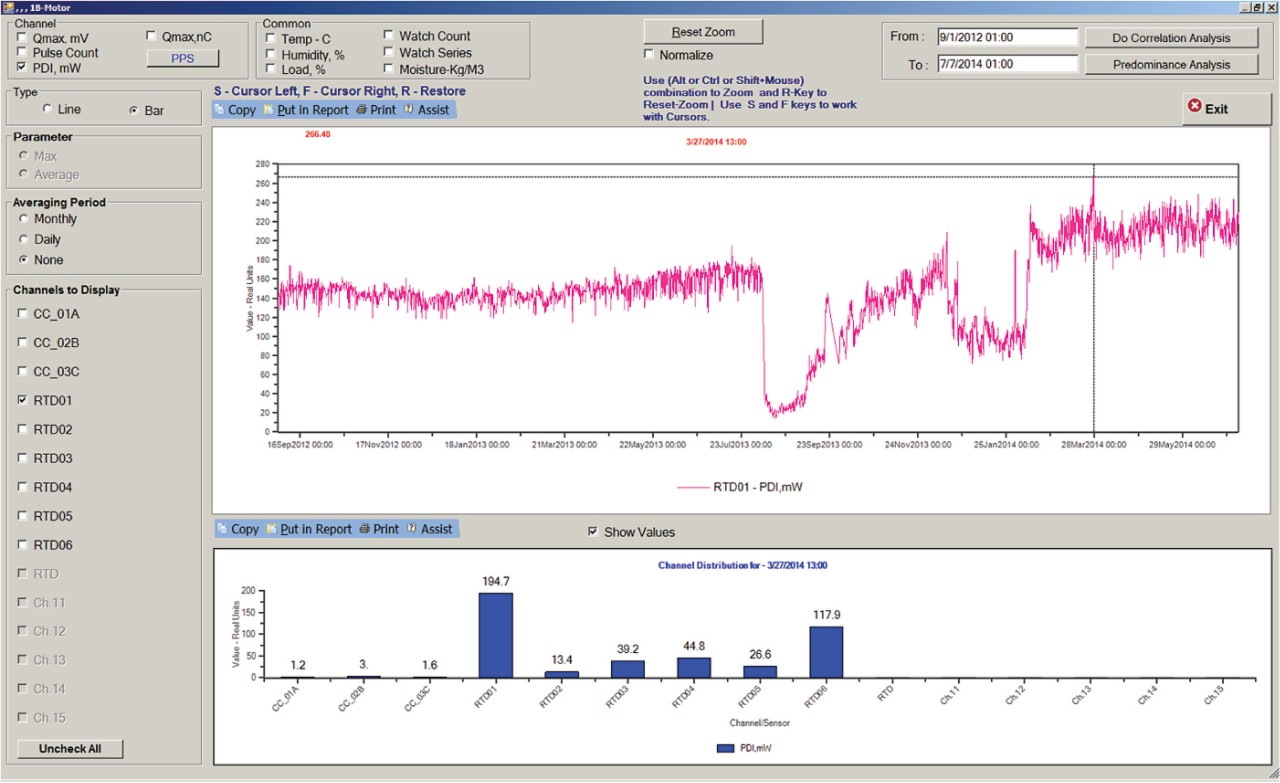Choose Monthly averaging period
Screen dimensions: 1280x783
point(24,219)
